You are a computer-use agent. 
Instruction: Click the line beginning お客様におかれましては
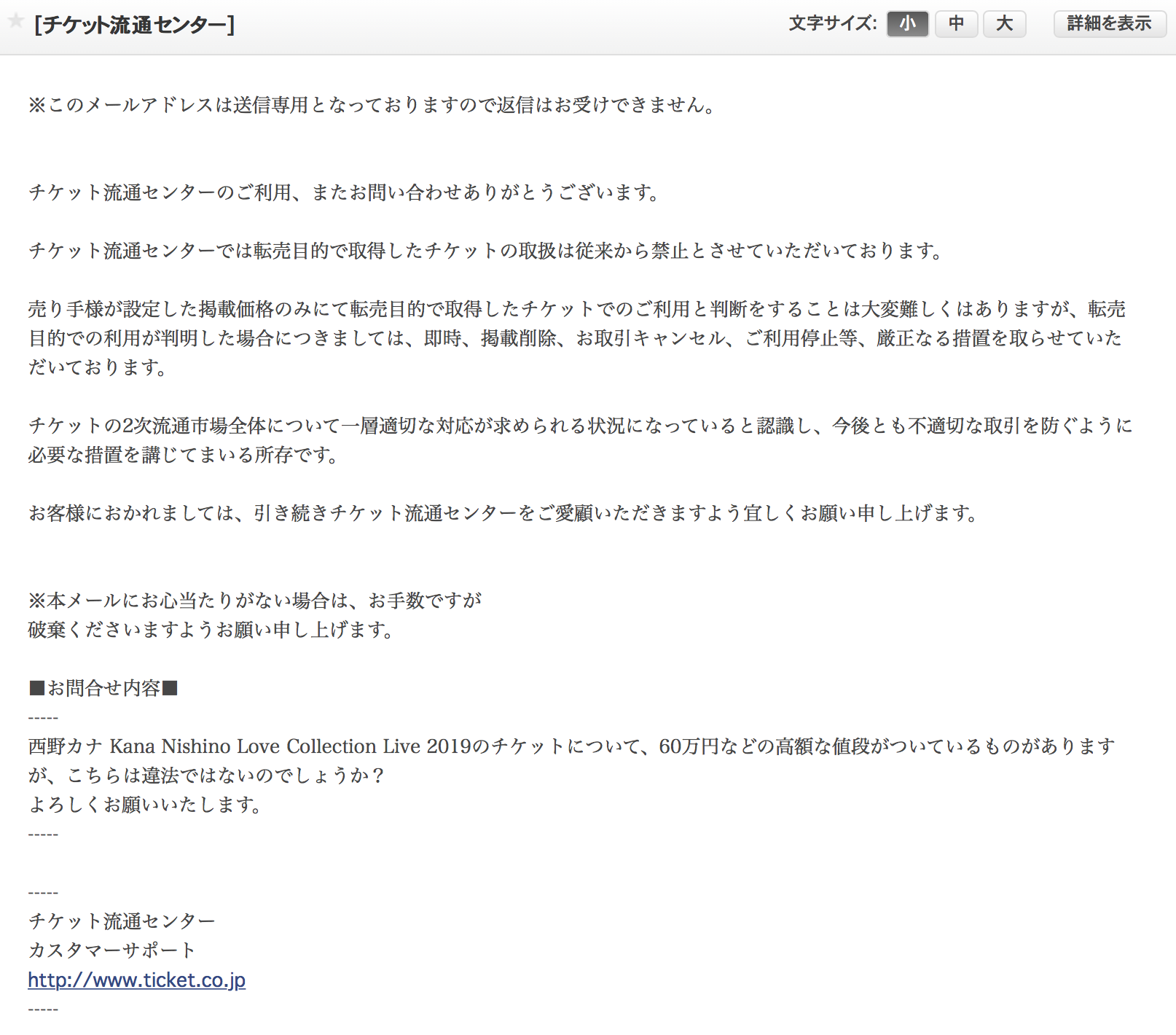pyautogui.click(x=503, y=513)
